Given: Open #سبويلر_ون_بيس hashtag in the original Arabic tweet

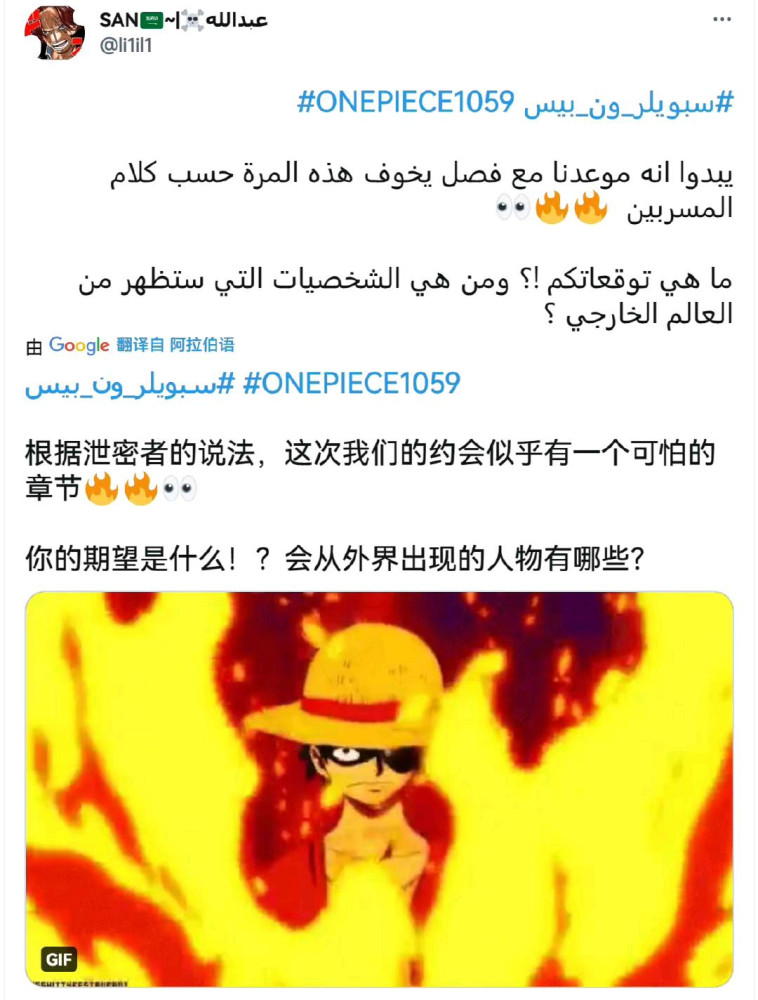Looking at the screenshot, I should pos(629,103).
